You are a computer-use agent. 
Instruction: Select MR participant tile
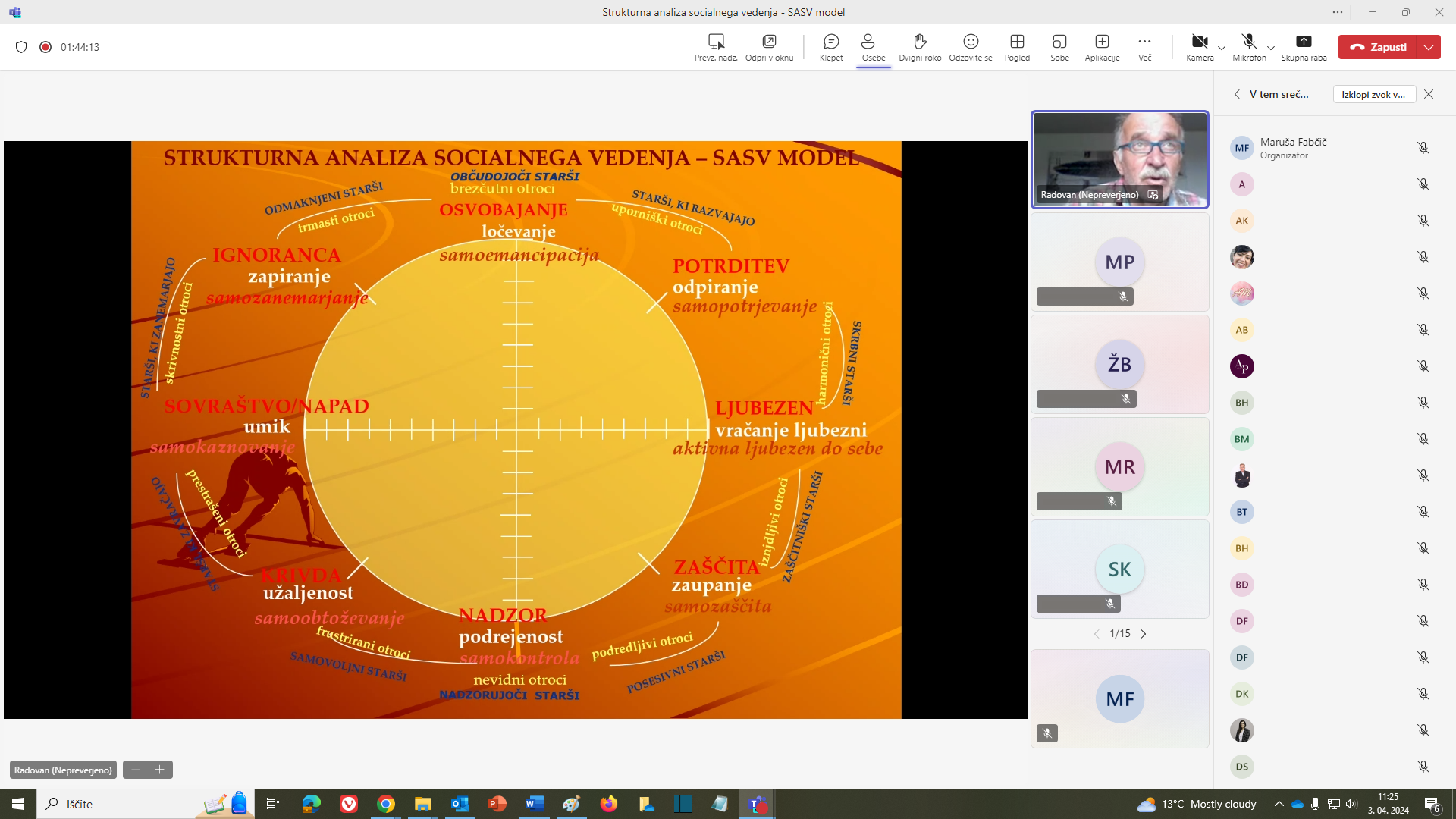[x=1119, y=466]
